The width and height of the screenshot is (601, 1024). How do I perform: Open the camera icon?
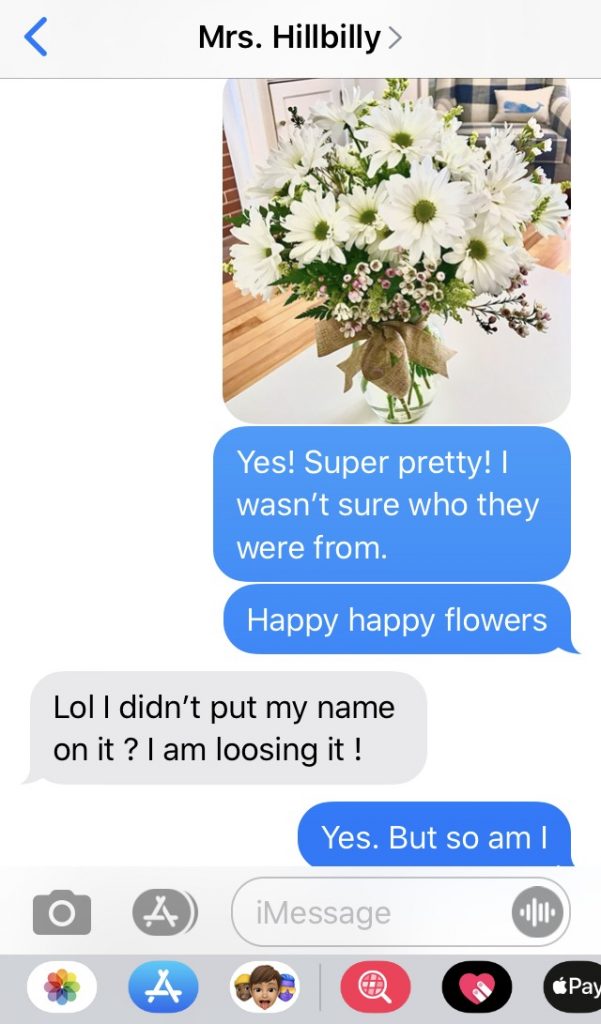pos(61,912)
